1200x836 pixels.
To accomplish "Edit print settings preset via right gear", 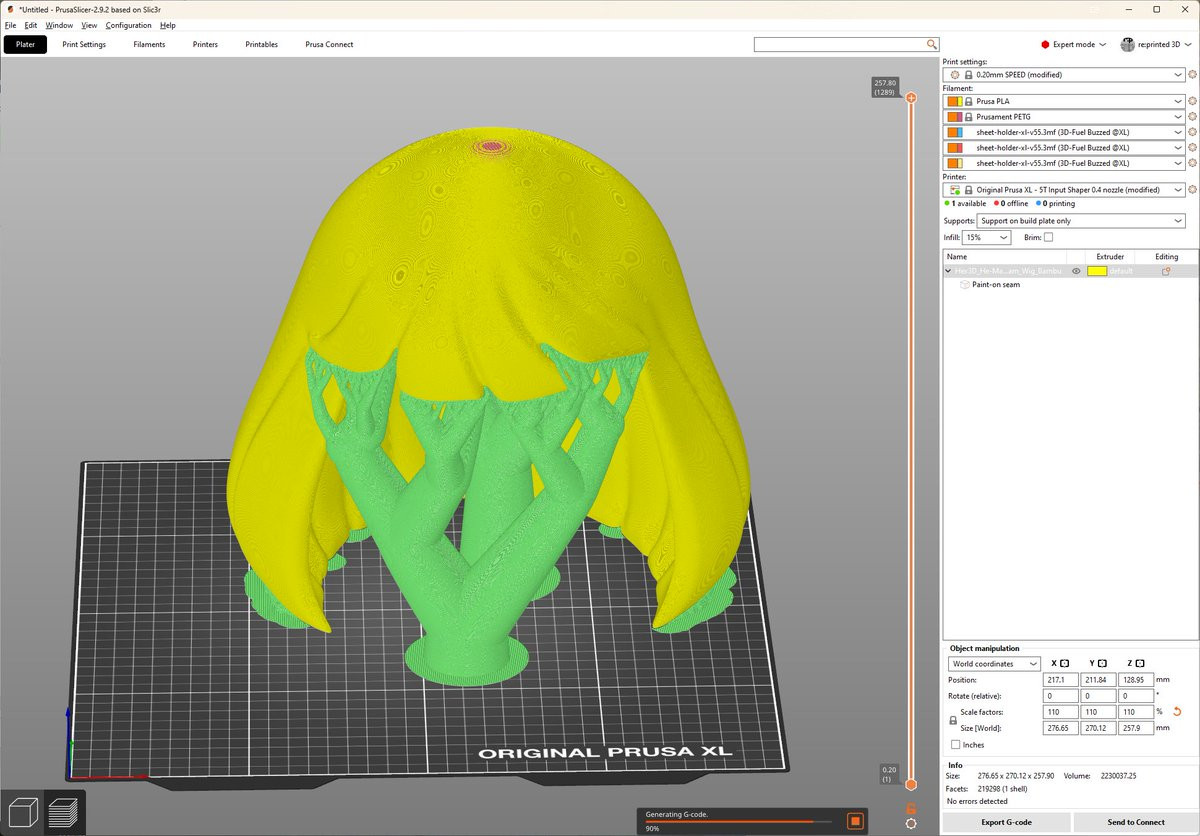I will point(1192,75).
